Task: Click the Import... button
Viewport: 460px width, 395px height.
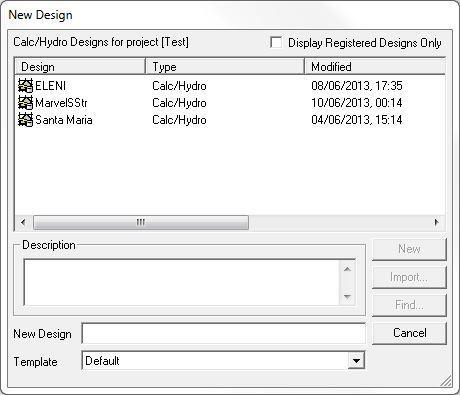Action: click(409, 277)
